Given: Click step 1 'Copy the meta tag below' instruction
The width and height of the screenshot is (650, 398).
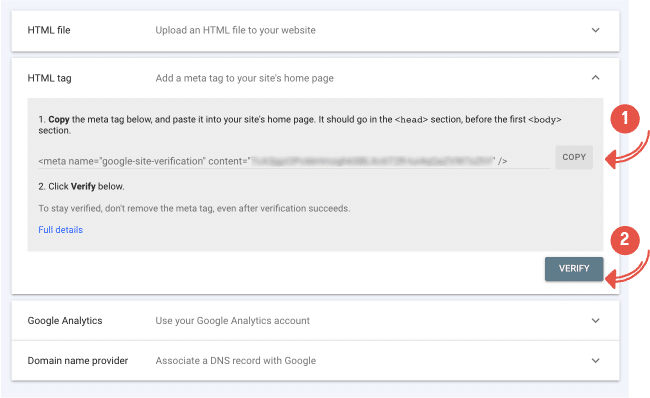Looking at the screenshot, I should coord(300,125).
